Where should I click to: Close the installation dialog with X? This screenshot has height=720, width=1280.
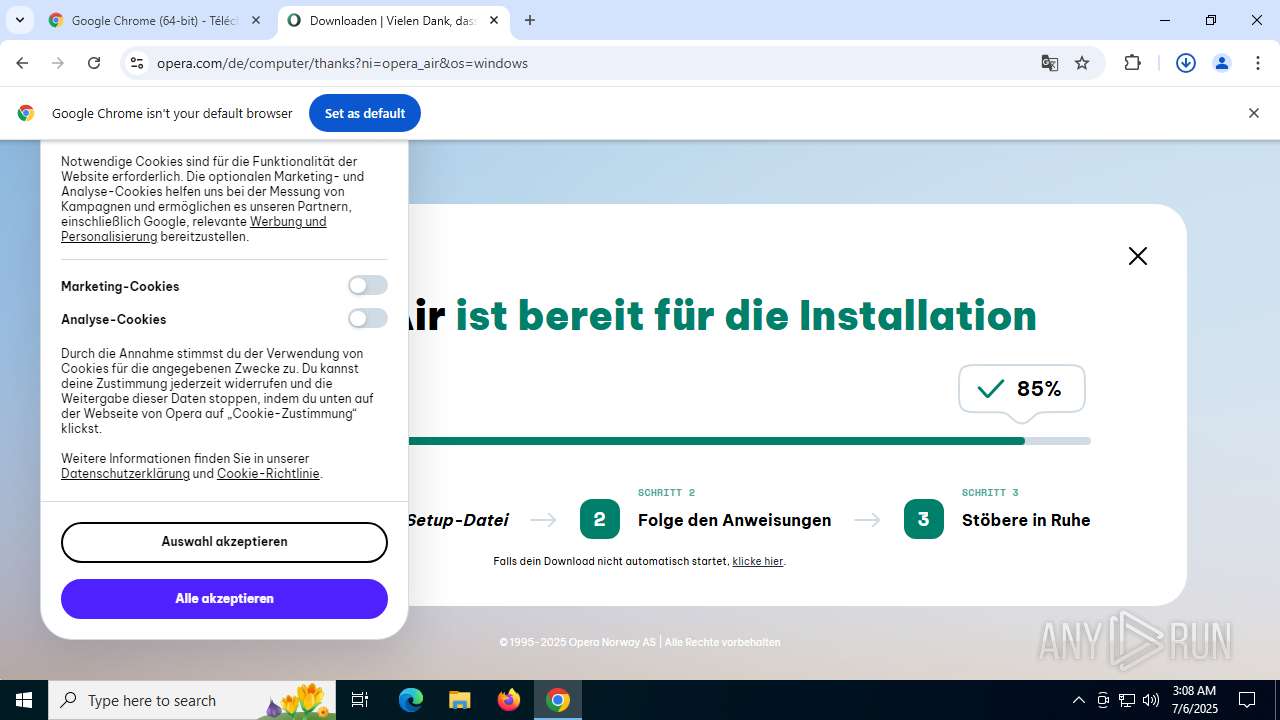click(1138, 256)
